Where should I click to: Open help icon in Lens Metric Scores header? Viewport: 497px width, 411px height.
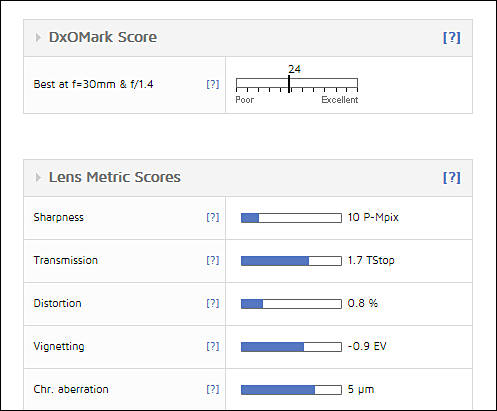point(452,177)
